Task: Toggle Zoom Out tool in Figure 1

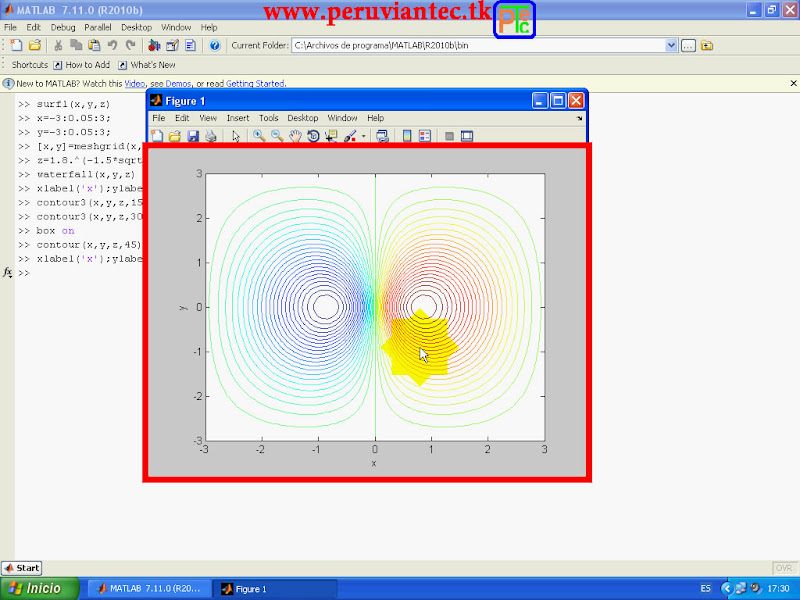Action: [x=277, y=136]
